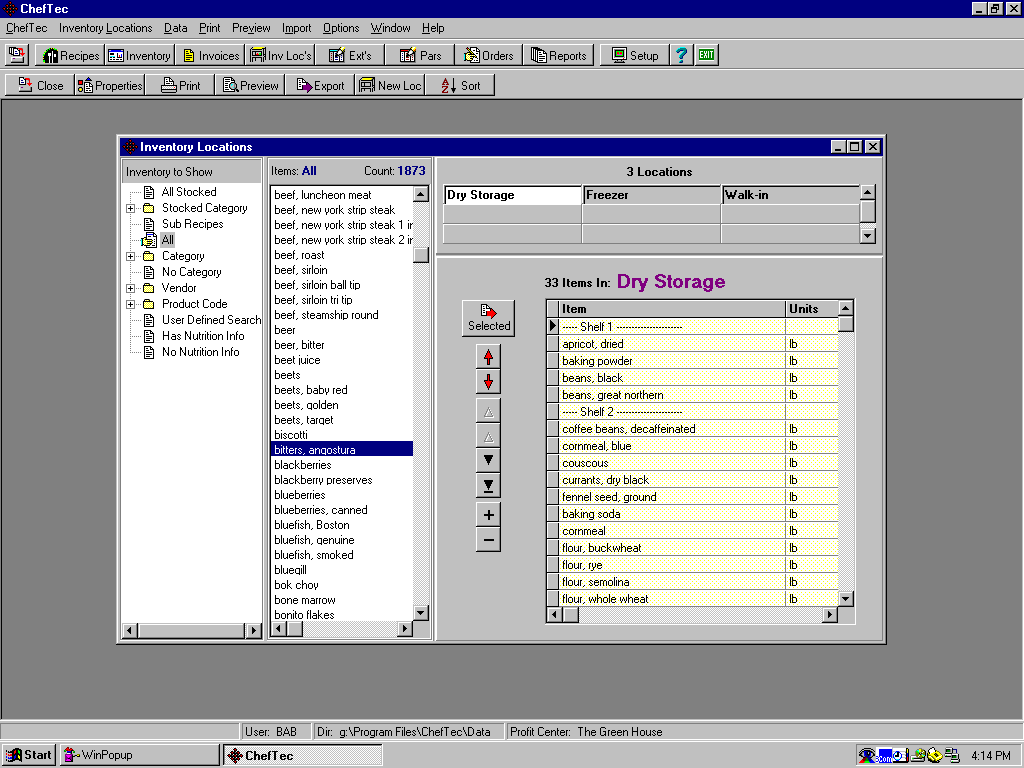Expand the Product Code tree node
The height and width of the screenshot is (768, 1024).
pos(131,303)
